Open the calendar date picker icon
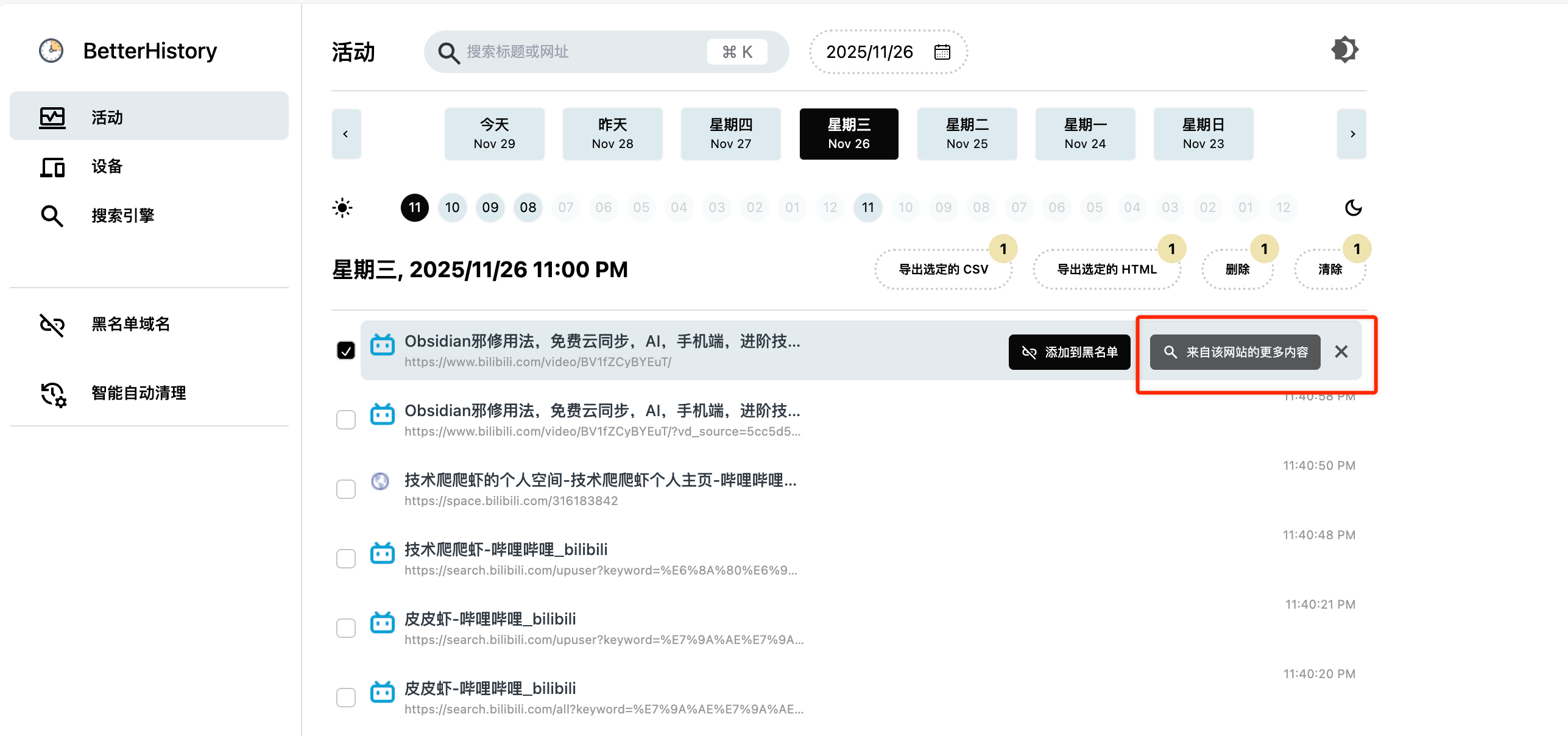 click(942, 52)
